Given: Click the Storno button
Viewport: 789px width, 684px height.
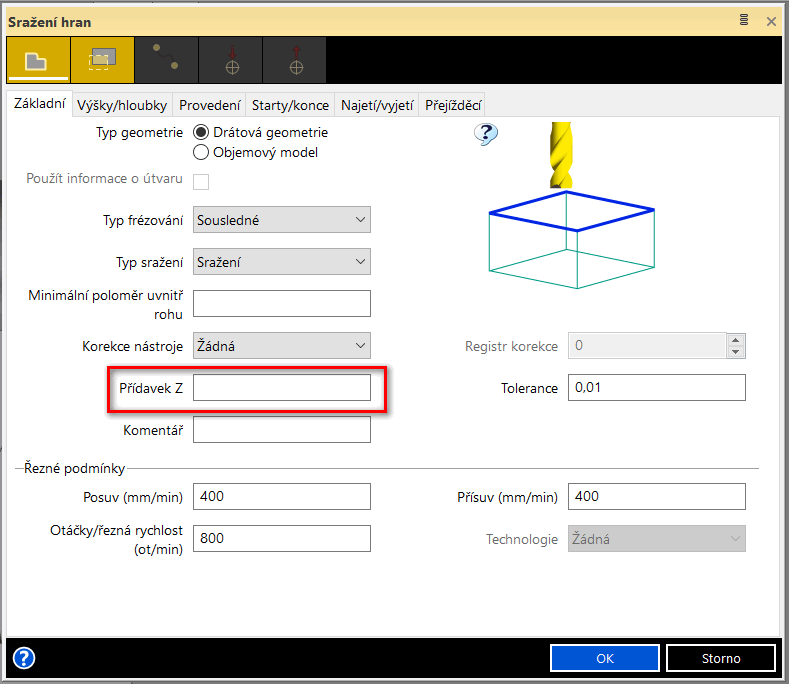Looking at the screenshot, I should (720, 658).
